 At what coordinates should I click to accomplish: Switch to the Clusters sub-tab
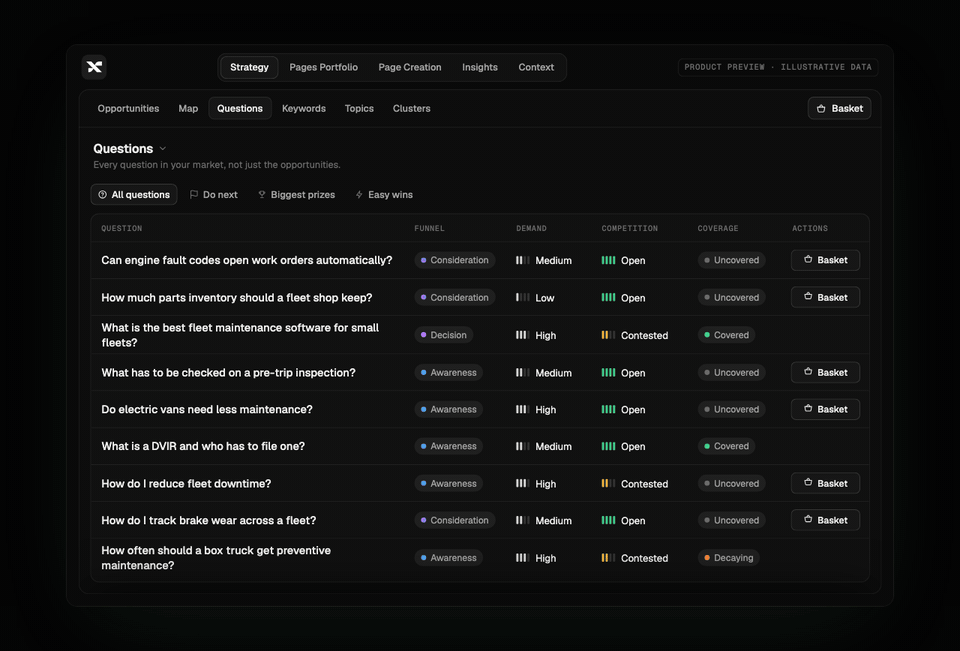point(411,108)
